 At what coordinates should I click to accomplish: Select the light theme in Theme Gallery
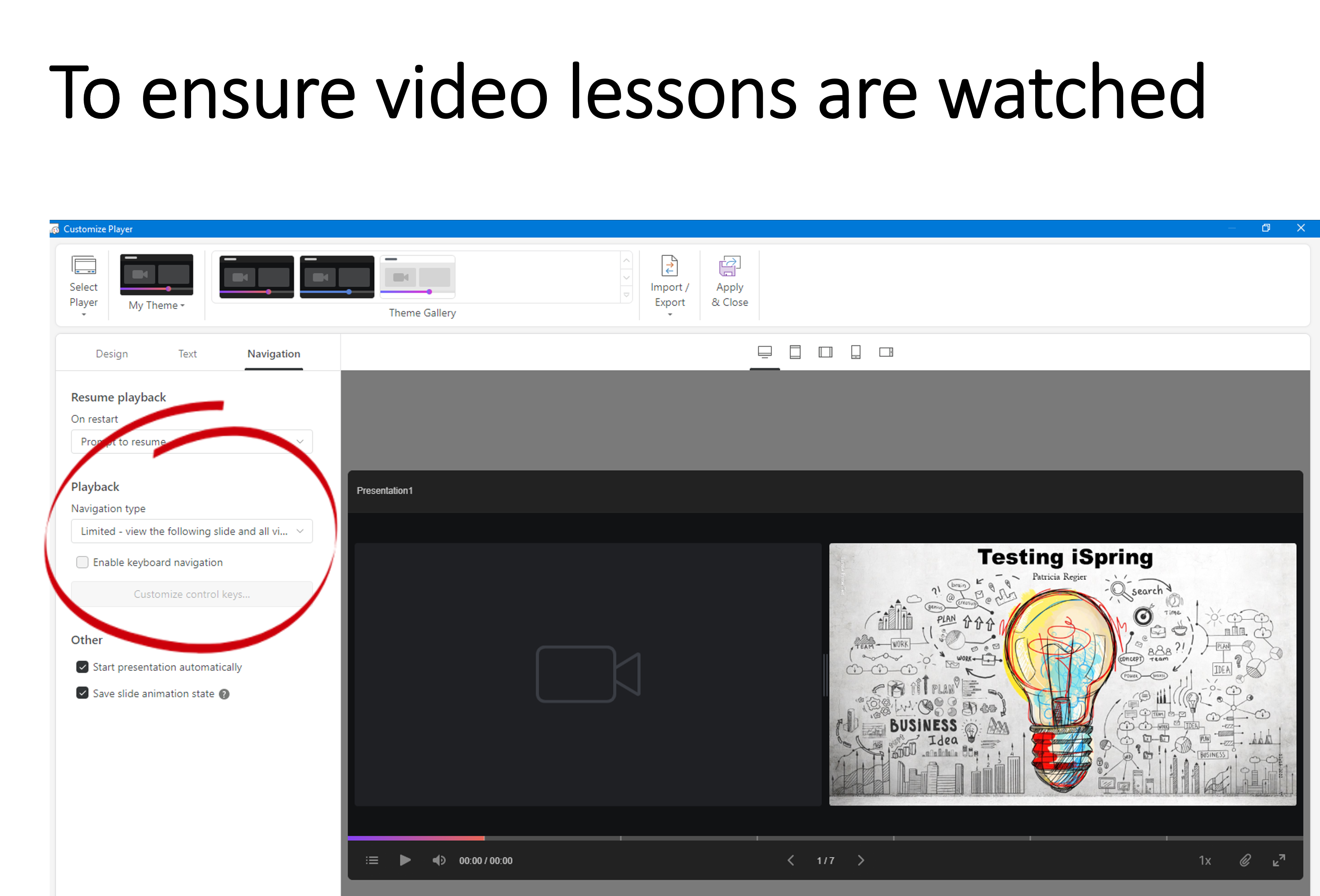point(417,276)
